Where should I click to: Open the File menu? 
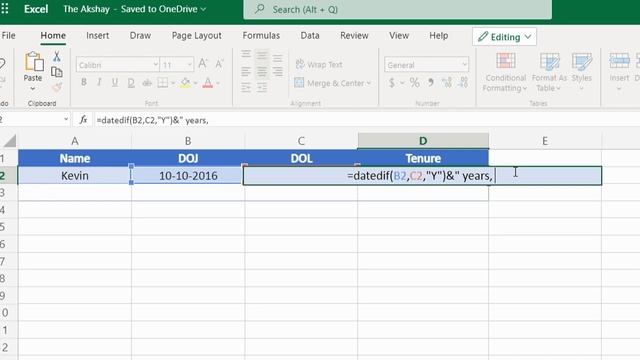pyautogui.click(x=9, y=36)
